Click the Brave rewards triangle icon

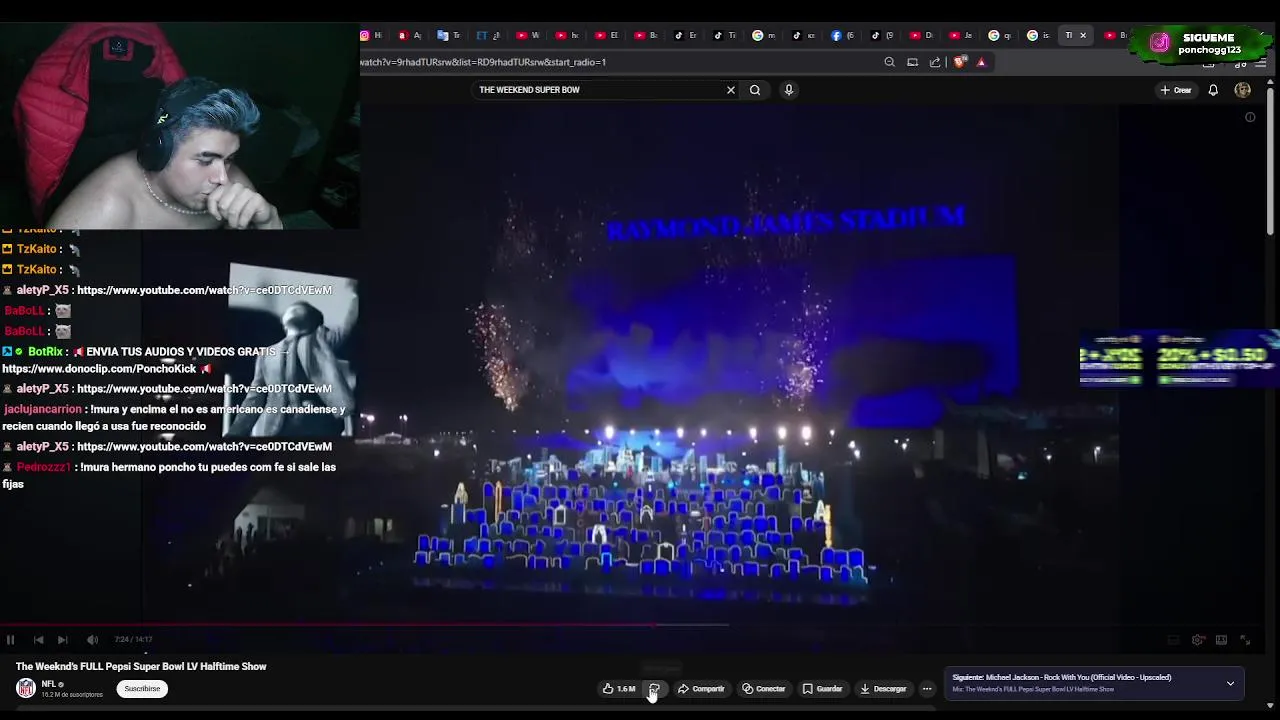click(x=981, y=62)
